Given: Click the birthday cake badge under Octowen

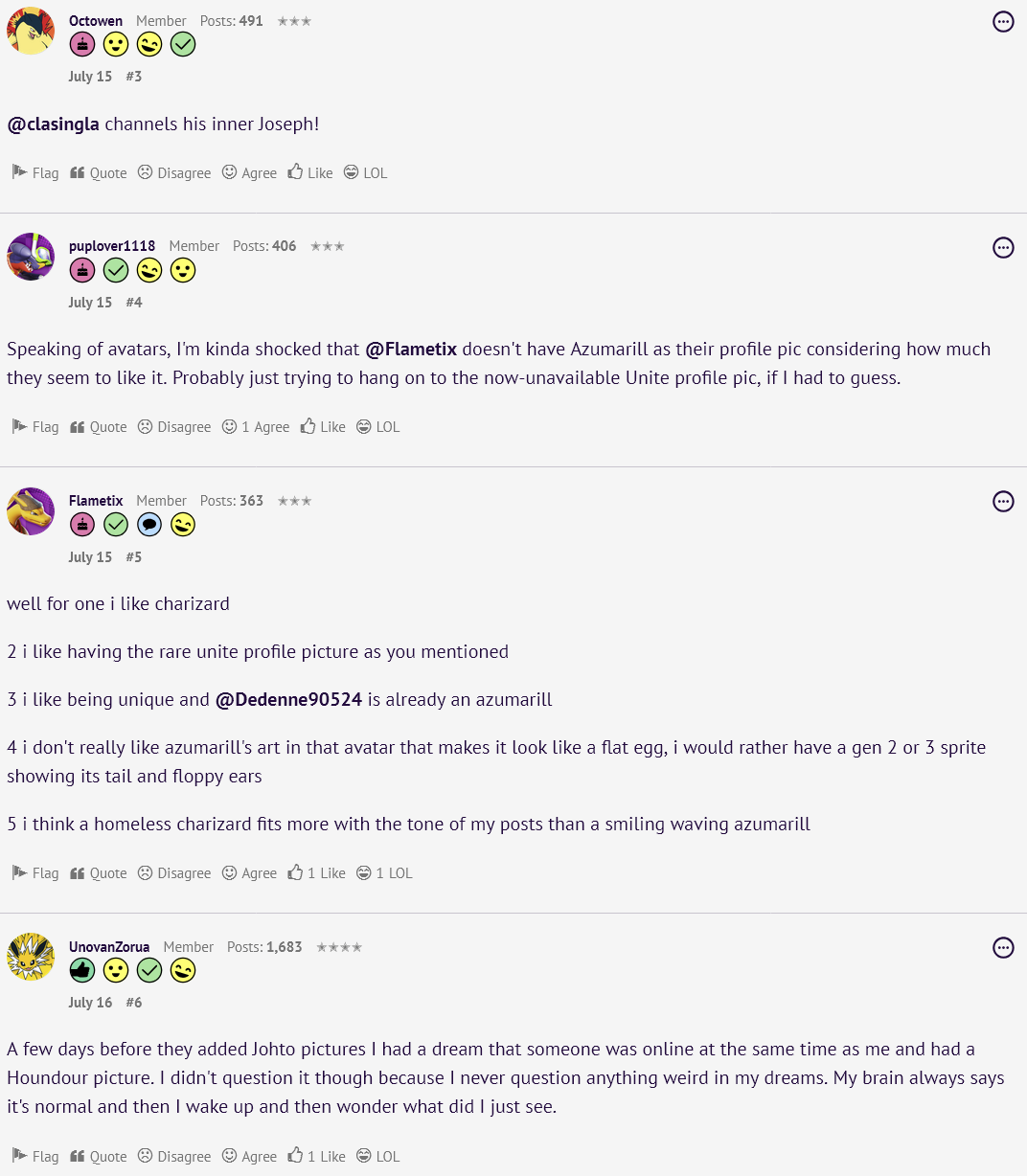Looking at the screenshot, I should tap(82, 44).
